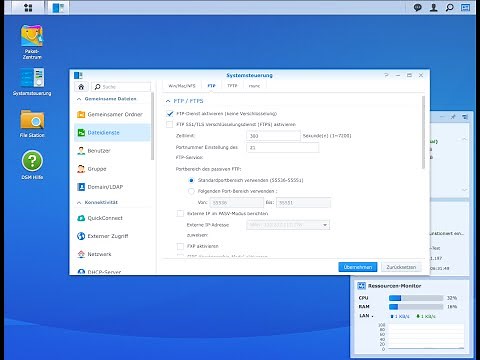Click the FTP port number field
Viewport: 480px width, 360px height.
click(283, 148)
